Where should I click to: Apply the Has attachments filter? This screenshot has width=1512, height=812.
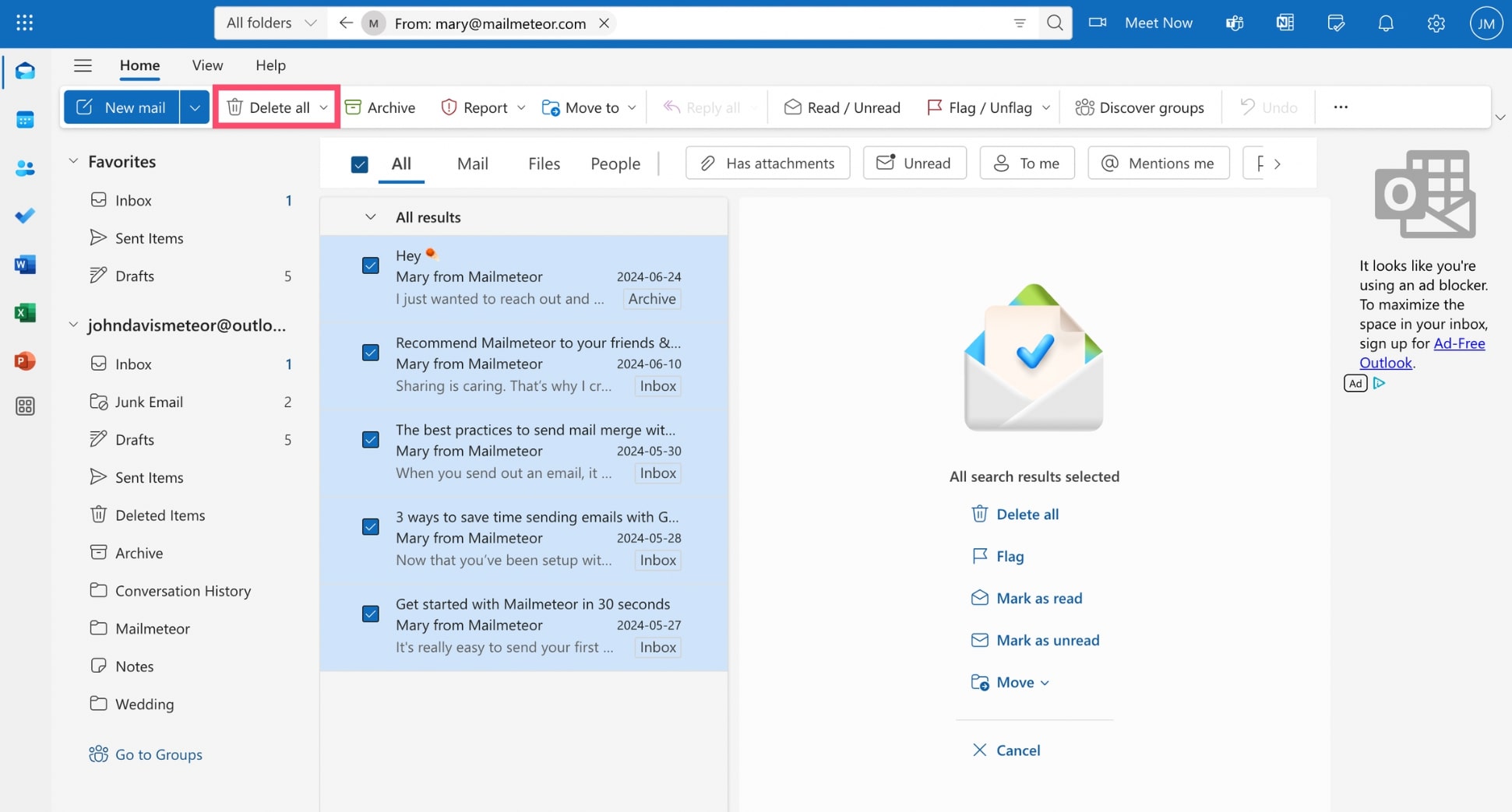(767, 163)
